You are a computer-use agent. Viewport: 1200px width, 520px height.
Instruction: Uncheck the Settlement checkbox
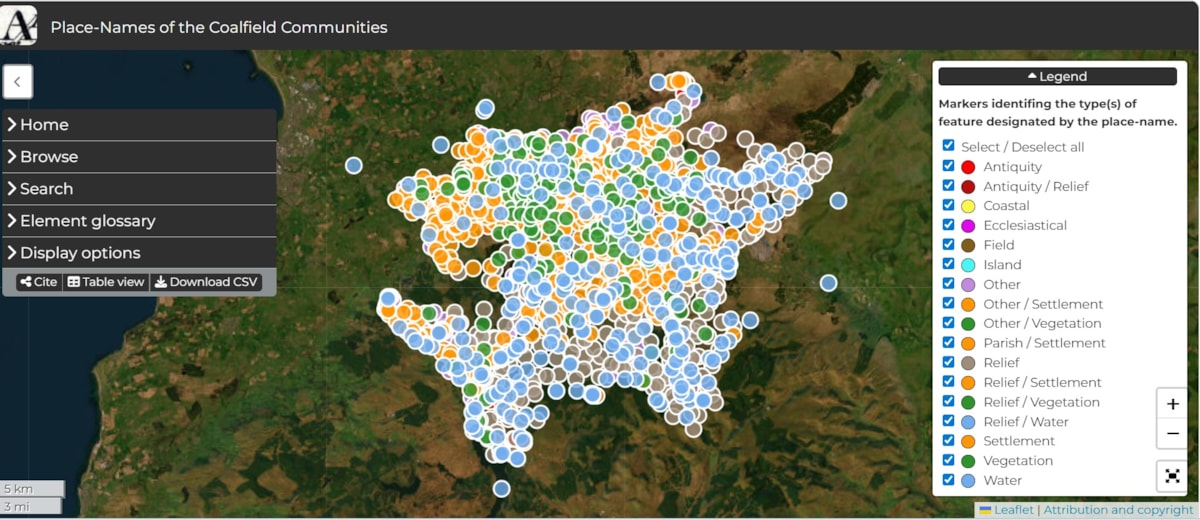(948, 441)
